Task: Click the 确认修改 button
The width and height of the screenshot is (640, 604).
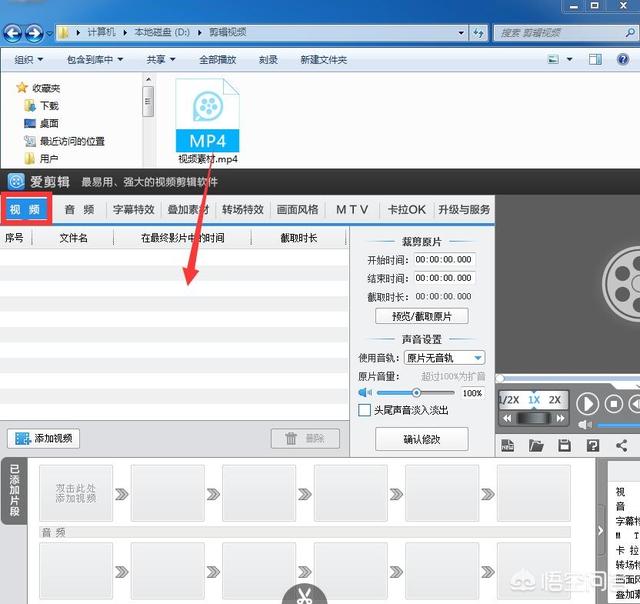Action: click(x=422, y=439)
